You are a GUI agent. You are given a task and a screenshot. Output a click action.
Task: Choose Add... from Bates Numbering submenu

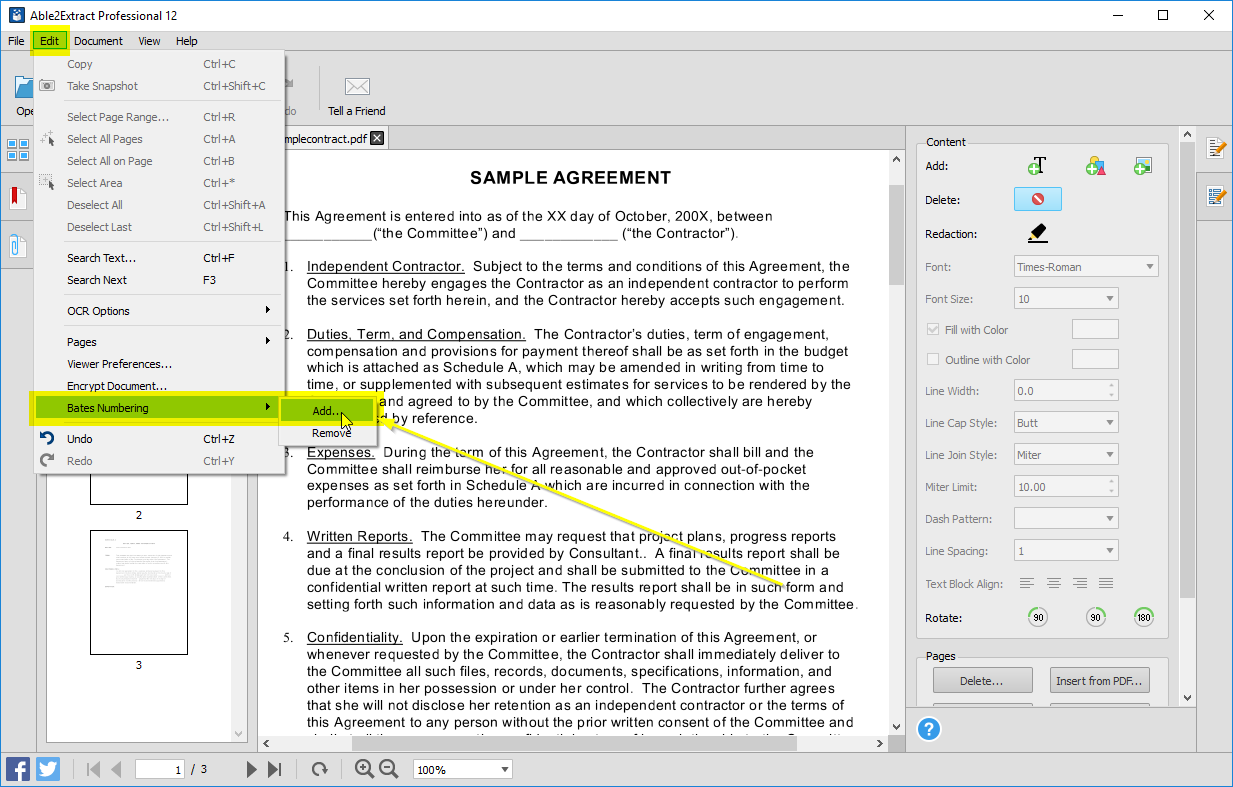(327, 411)
